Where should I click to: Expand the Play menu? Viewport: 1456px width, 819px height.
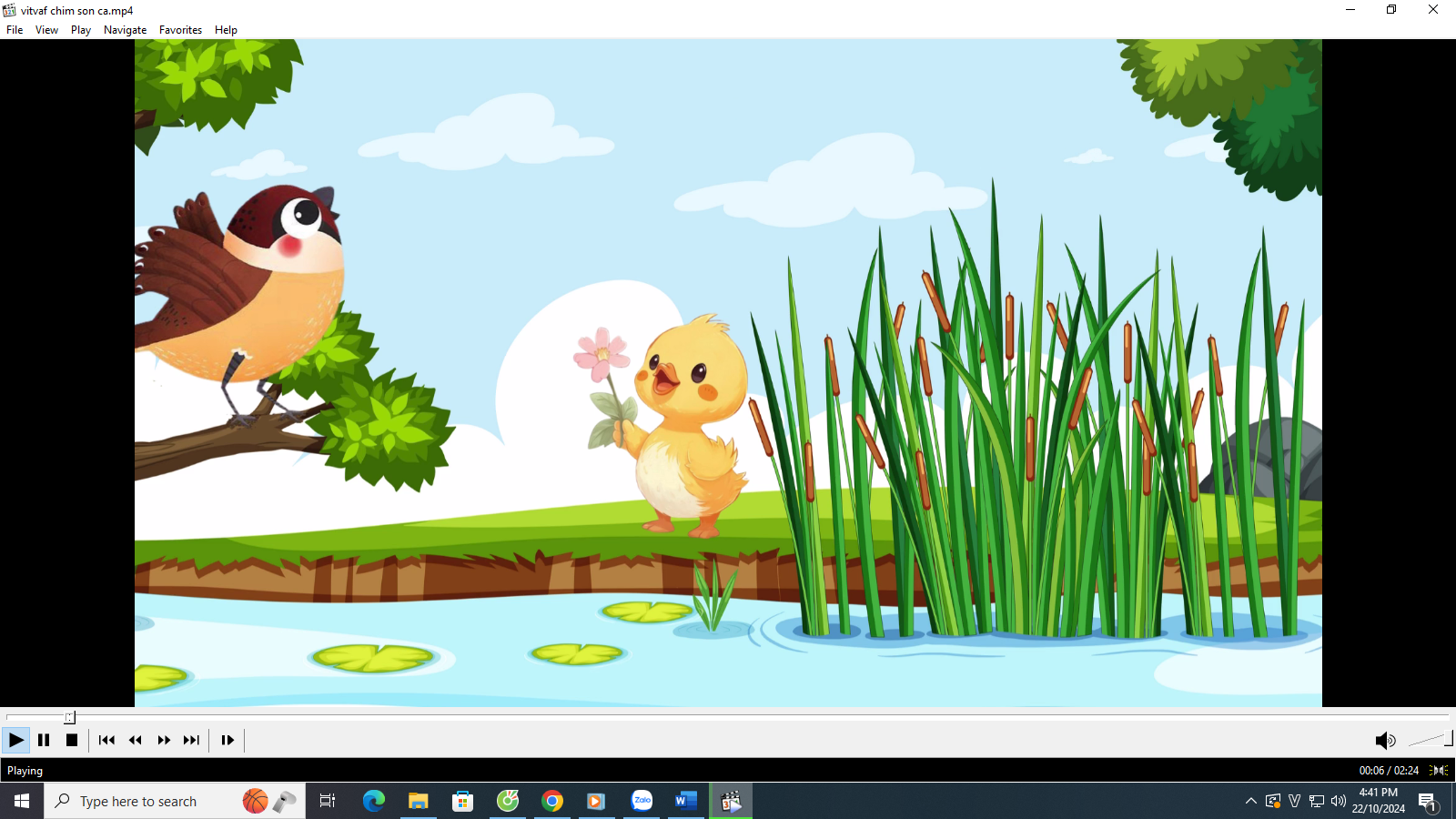pos(81,30)
